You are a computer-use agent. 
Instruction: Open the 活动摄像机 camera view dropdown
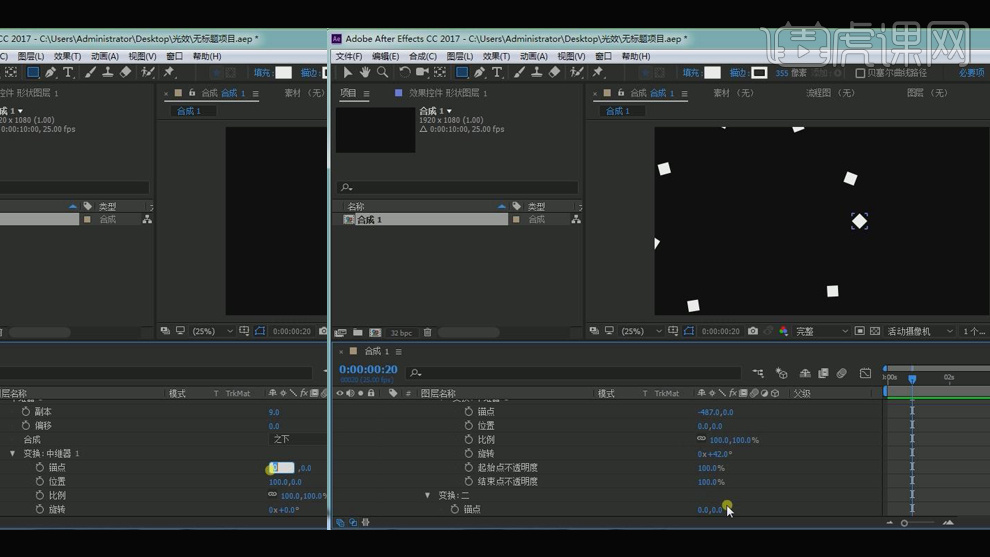pos(914,331)
